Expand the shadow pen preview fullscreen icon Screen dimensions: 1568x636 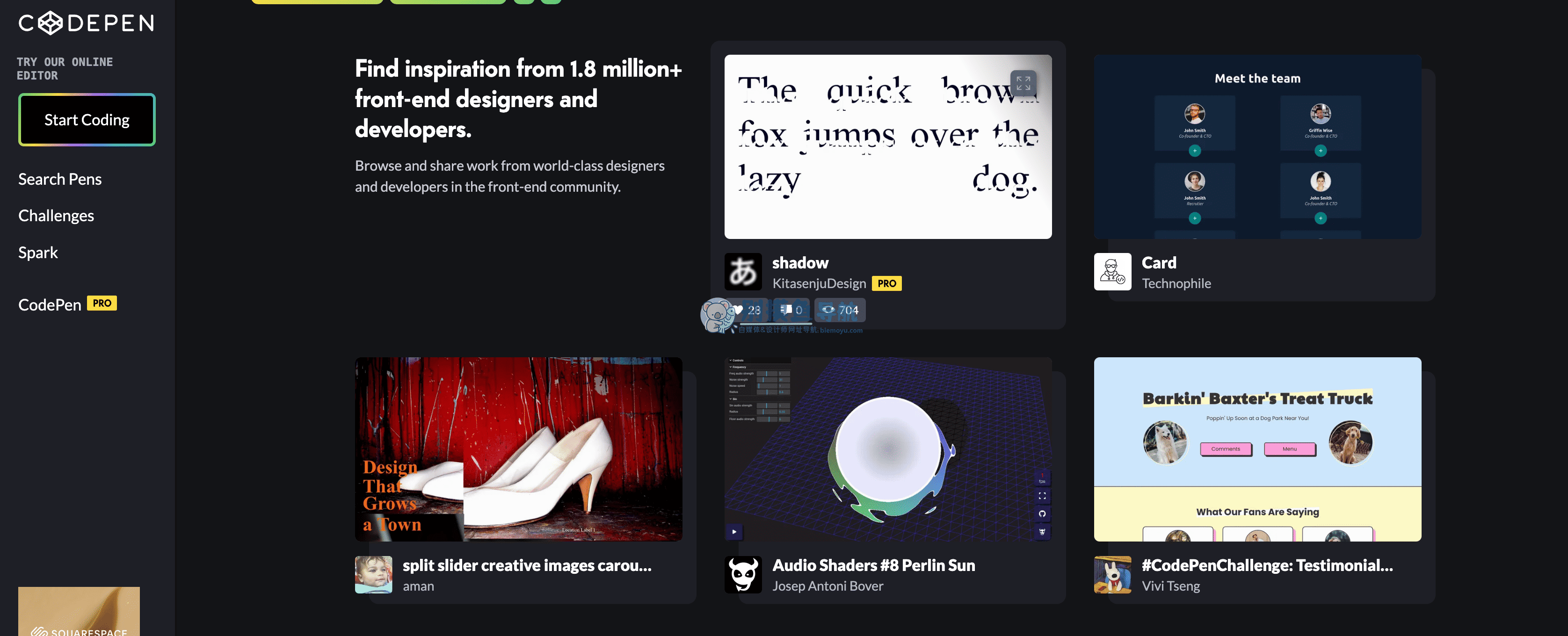coord(1023,83)
